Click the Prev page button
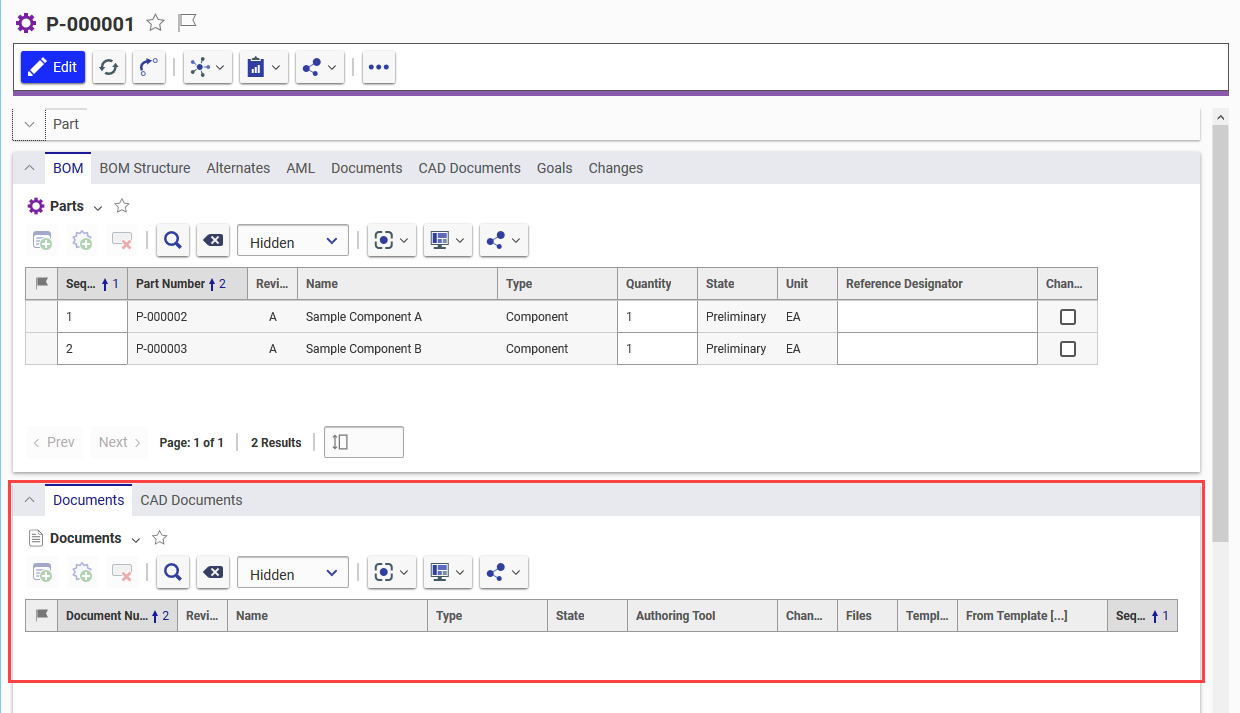 tap(53, 442)
